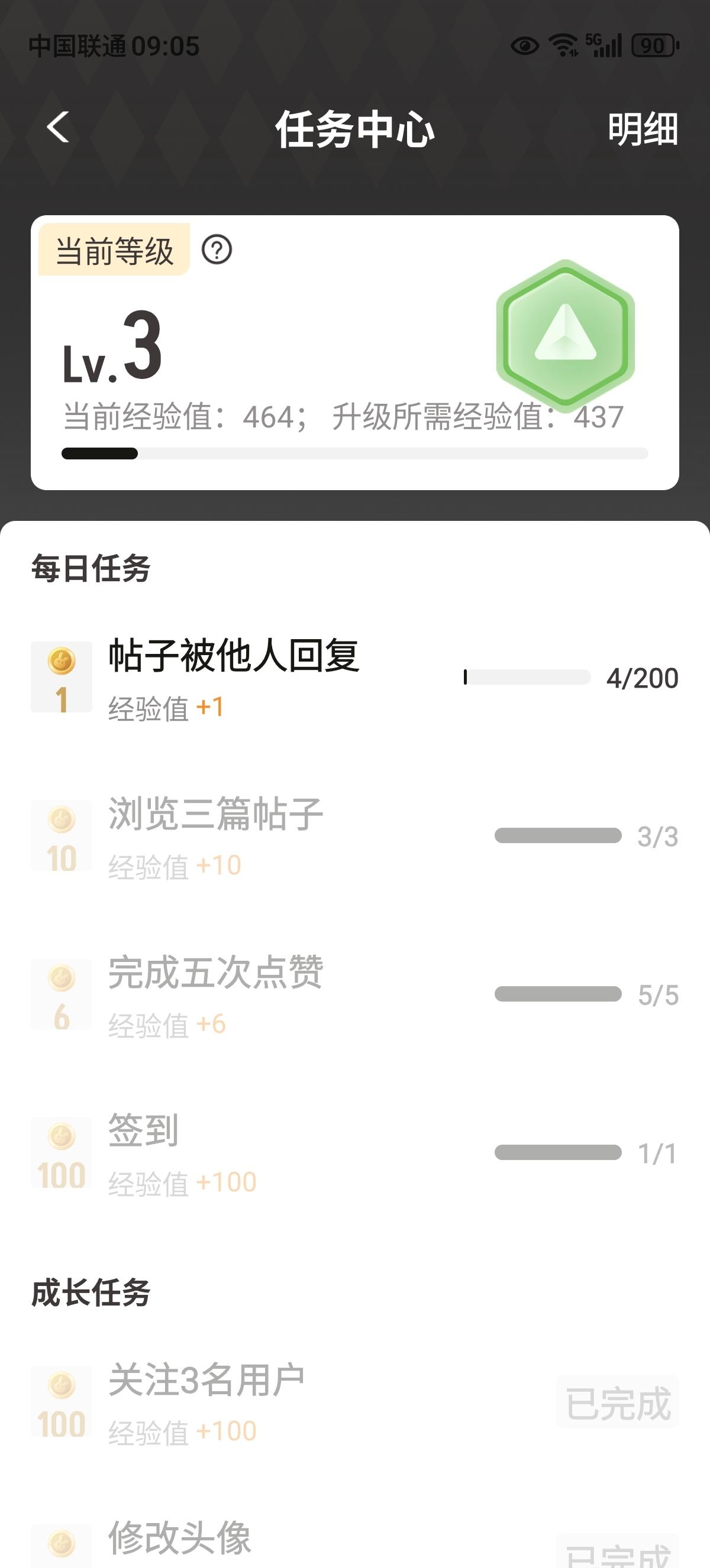The image size is (710, 1568).
Task: Open 明细 details page
Action: point(643,129)
